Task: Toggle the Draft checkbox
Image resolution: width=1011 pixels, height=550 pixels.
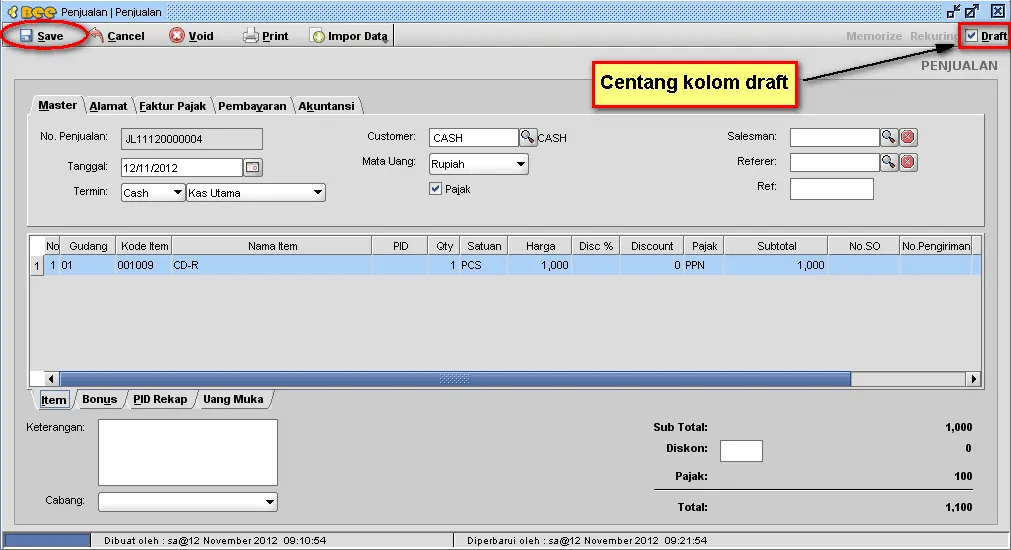Action: 972,36
